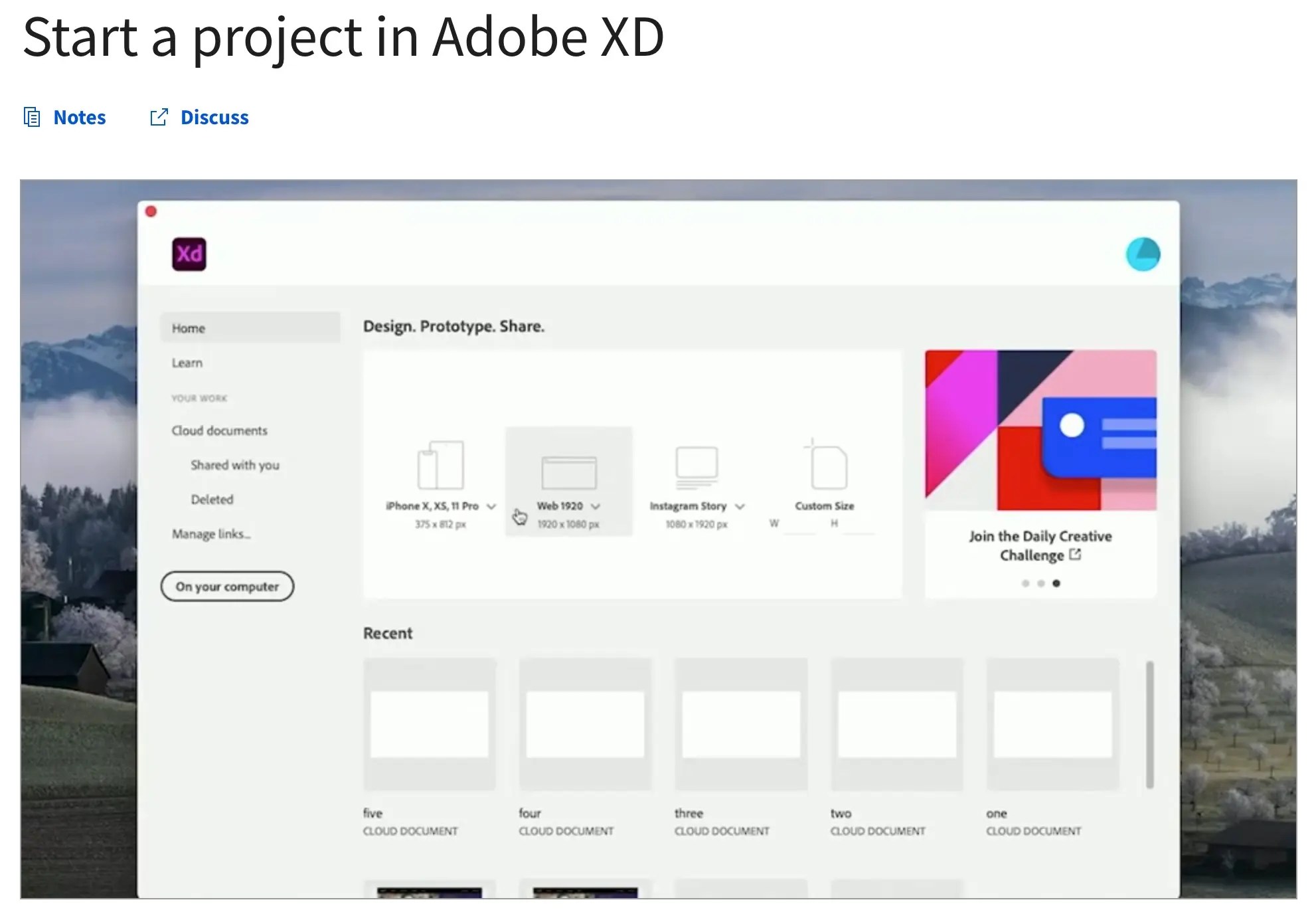
Task: Click the Discuss external-link icon
Action: point(159,116)
